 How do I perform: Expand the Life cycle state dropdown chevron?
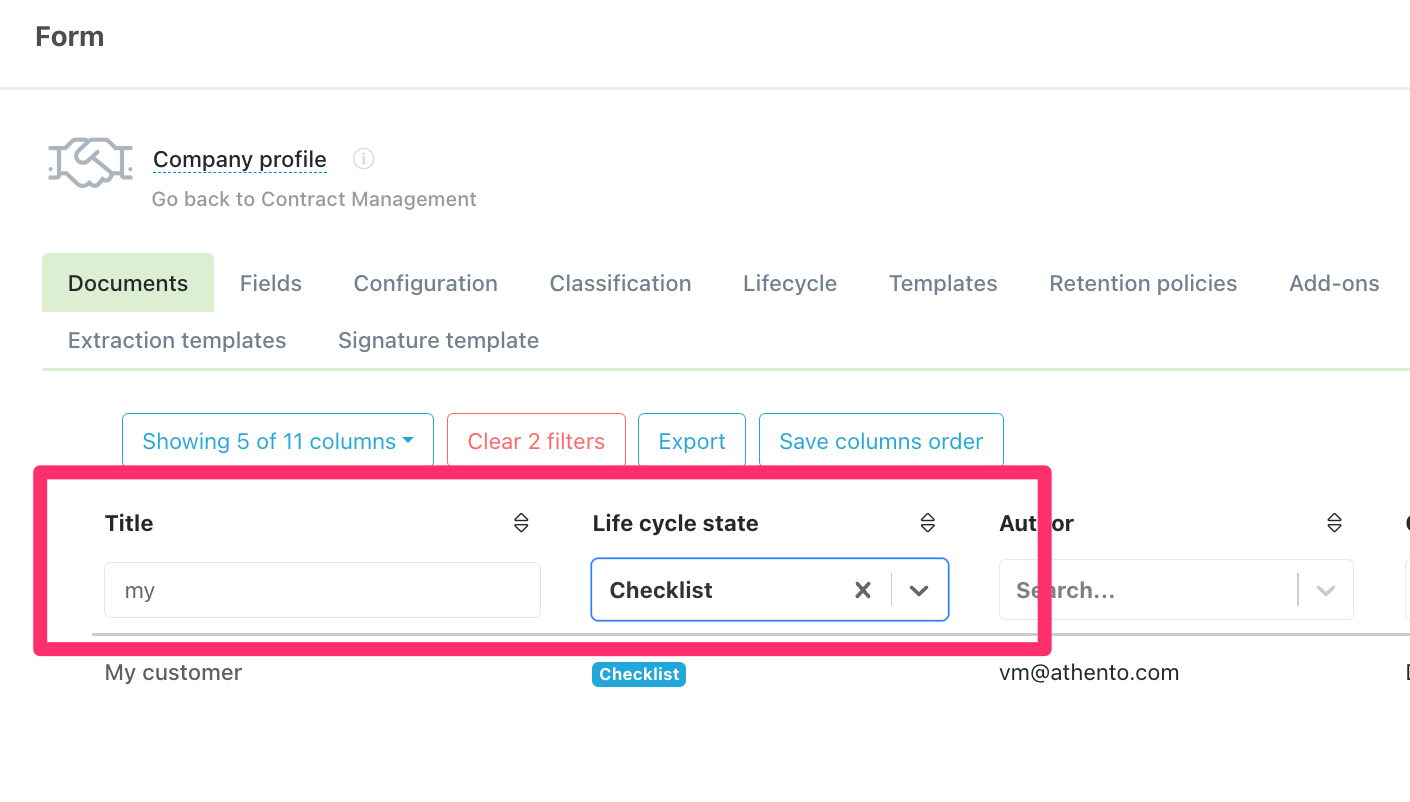(919, 590)
